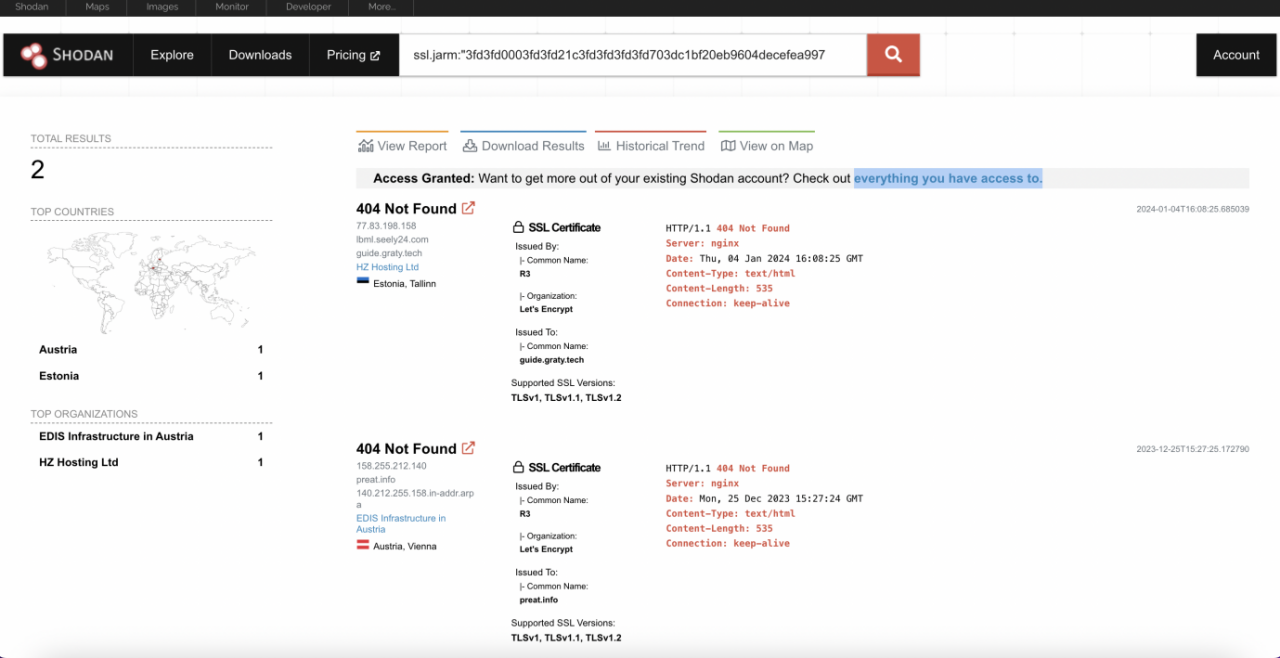
Task: Click the View on Map icon
Action: click(728, 146)
